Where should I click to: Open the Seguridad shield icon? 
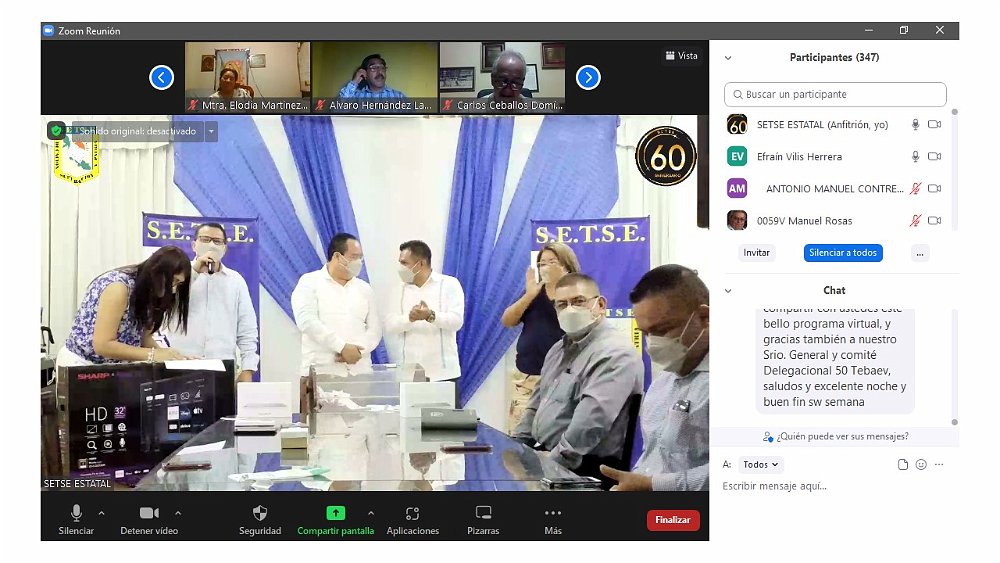(260, 514)
